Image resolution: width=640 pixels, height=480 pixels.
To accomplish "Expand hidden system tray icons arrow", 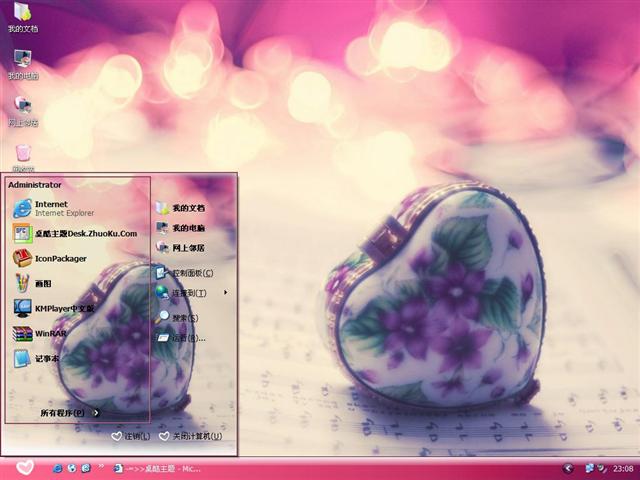I will point(568,469).
